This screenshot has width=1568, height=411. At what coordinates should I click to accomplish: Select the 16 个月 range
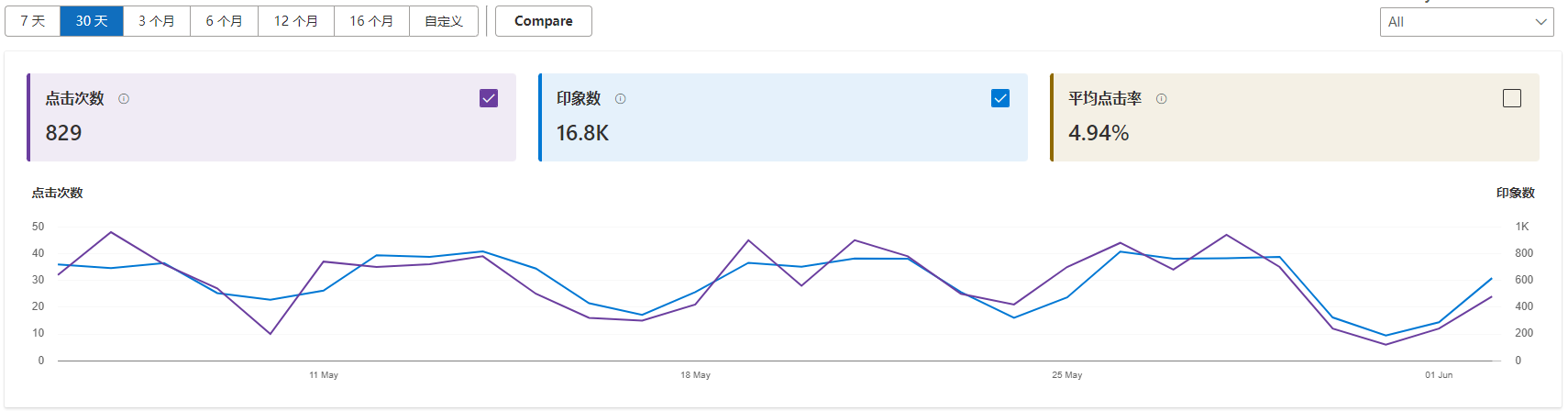371,21
